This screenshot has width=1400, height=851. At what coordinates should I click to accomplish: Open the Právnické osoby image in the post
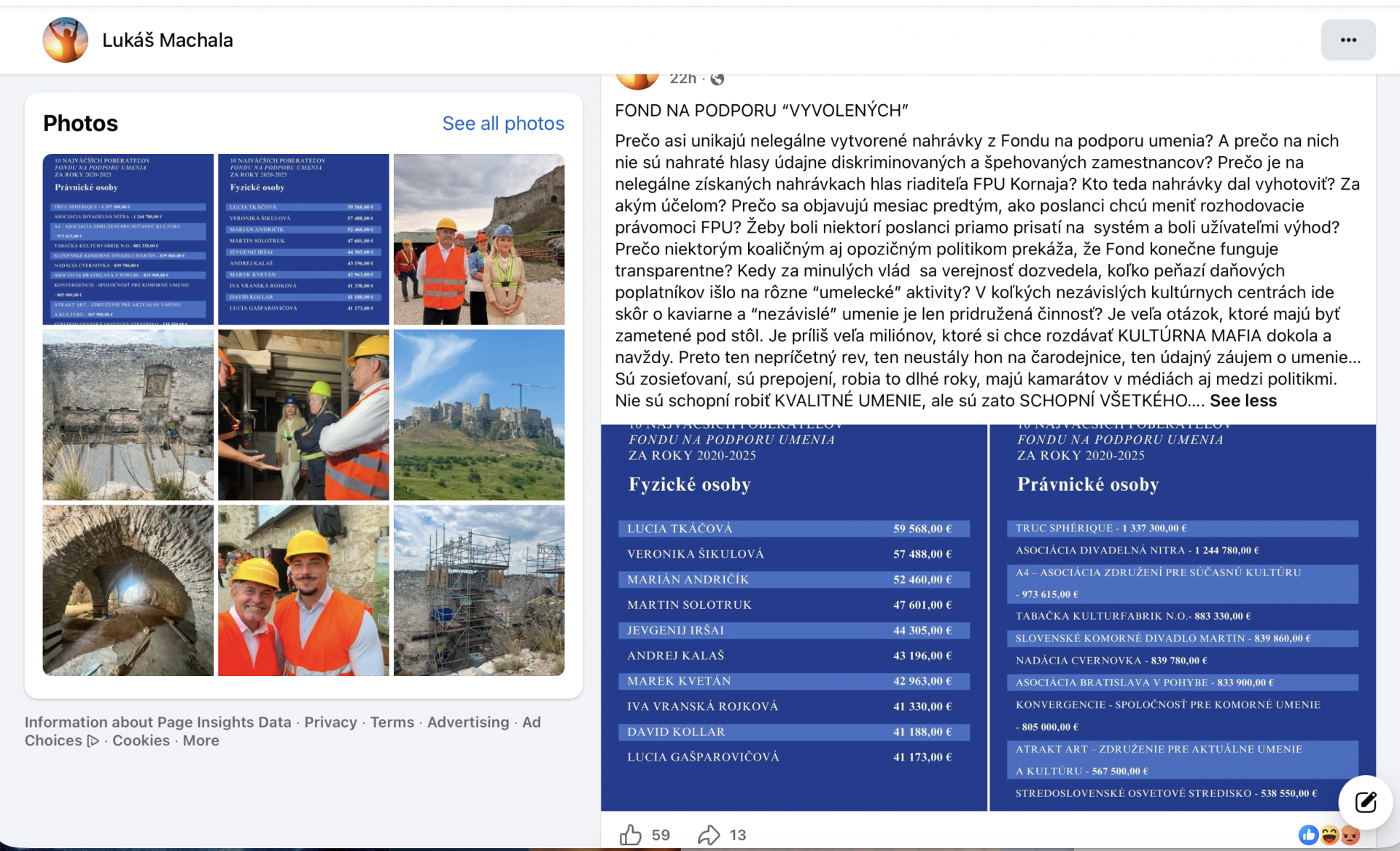coord(1183,618)
